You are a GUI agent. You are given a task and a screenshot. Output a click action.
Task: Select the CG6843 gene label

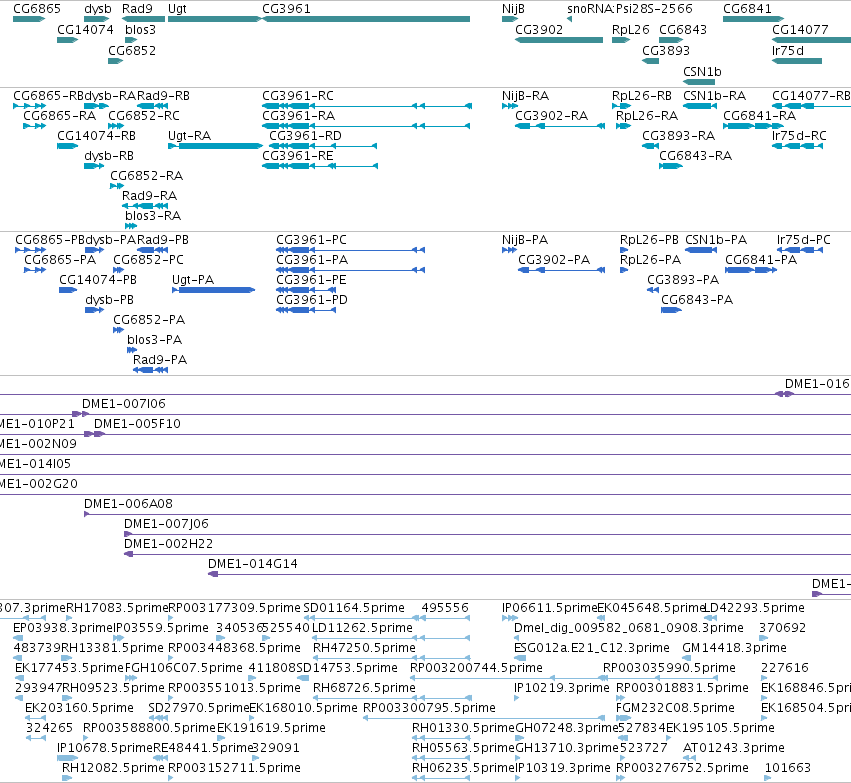(683, 30)
